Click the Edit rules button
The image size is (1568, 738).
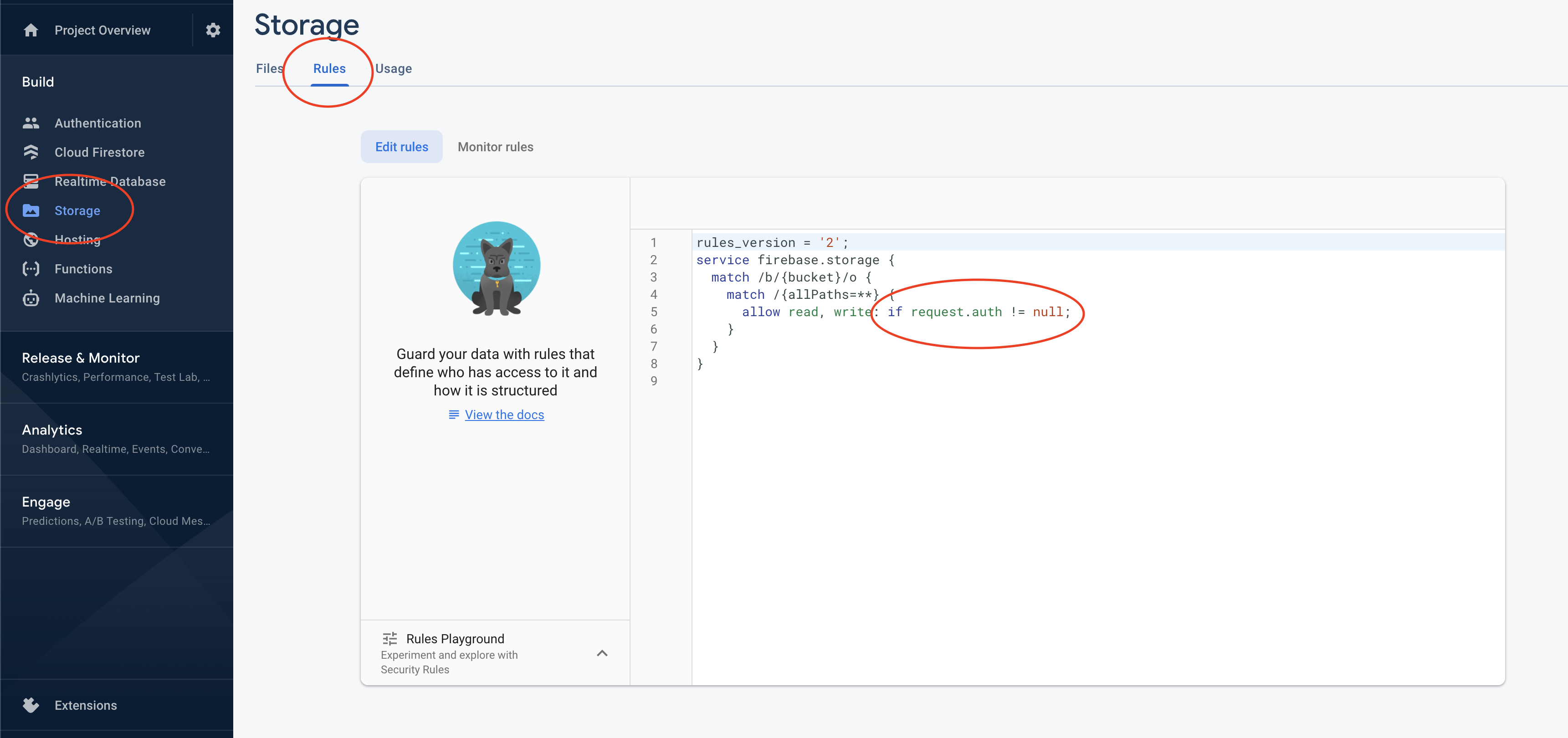401,147
